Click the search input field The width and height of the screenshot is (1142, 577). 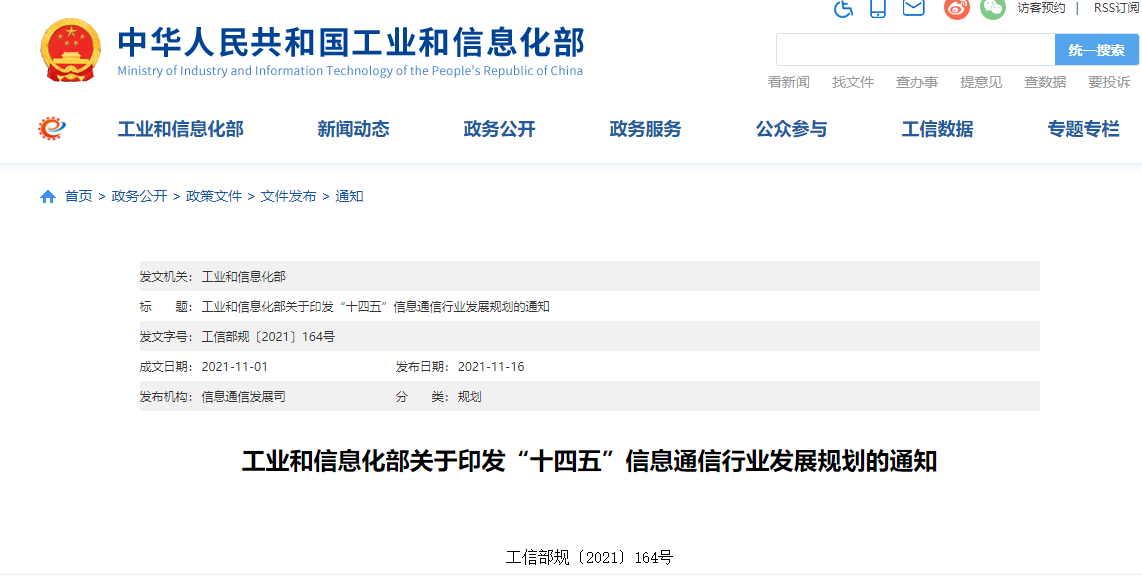915,50
